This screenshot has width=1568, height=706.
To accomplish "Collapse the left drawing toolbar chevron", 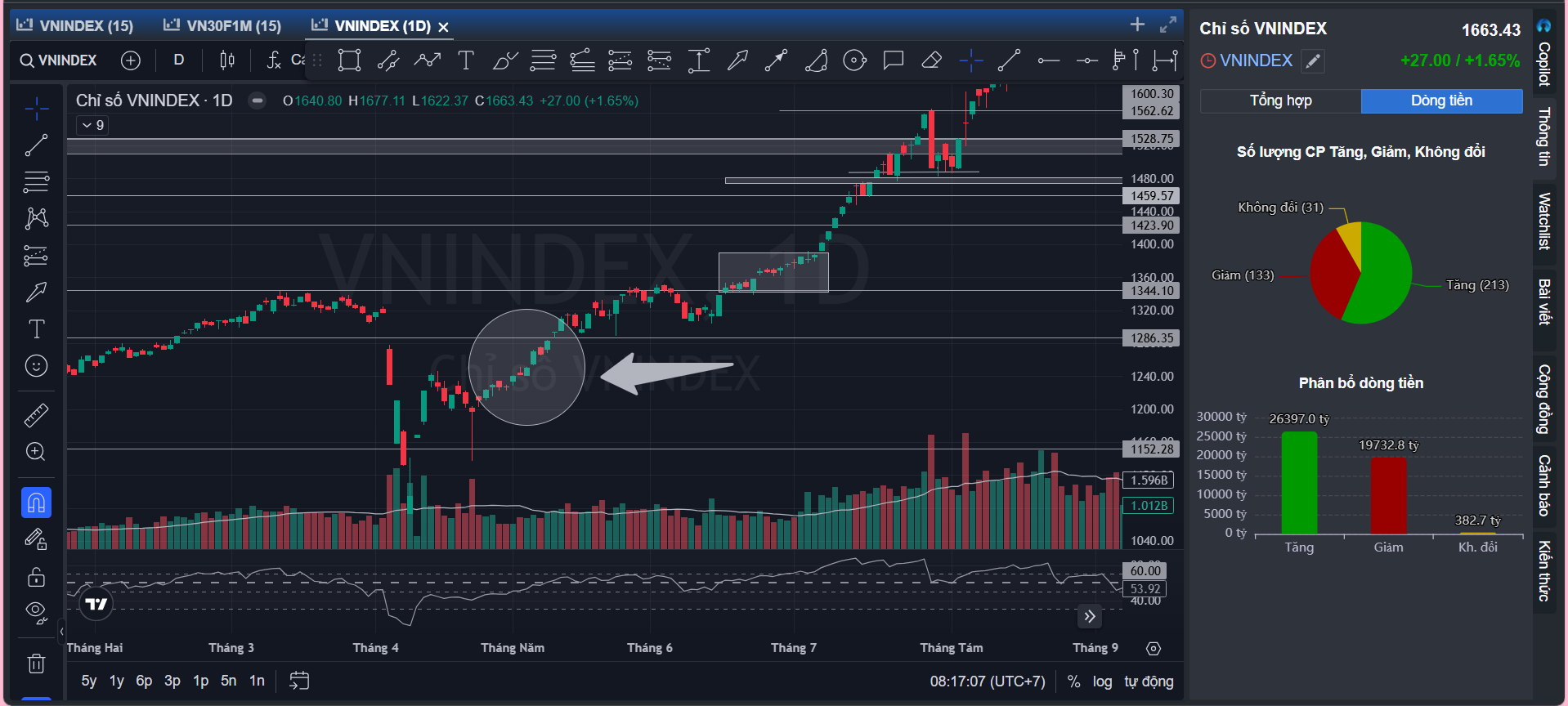I will point(61,631).
